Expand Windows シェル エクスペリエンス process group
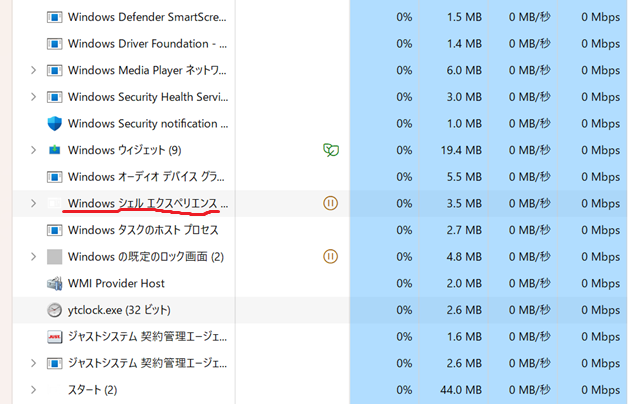The width and height of the screenshot is (640, 404). 33,203
